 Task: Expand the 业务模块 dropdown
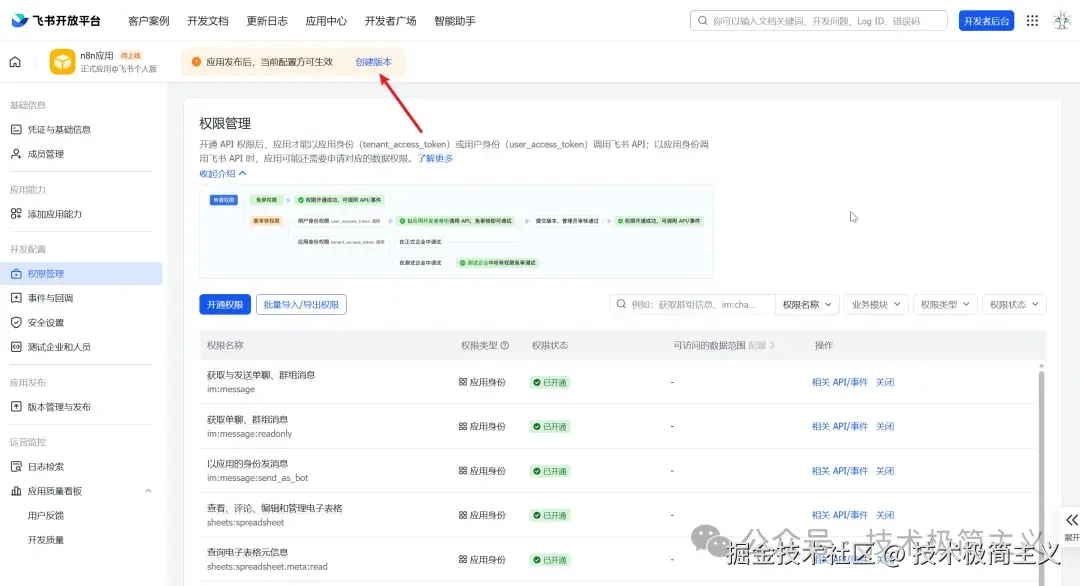coord(874,304)
